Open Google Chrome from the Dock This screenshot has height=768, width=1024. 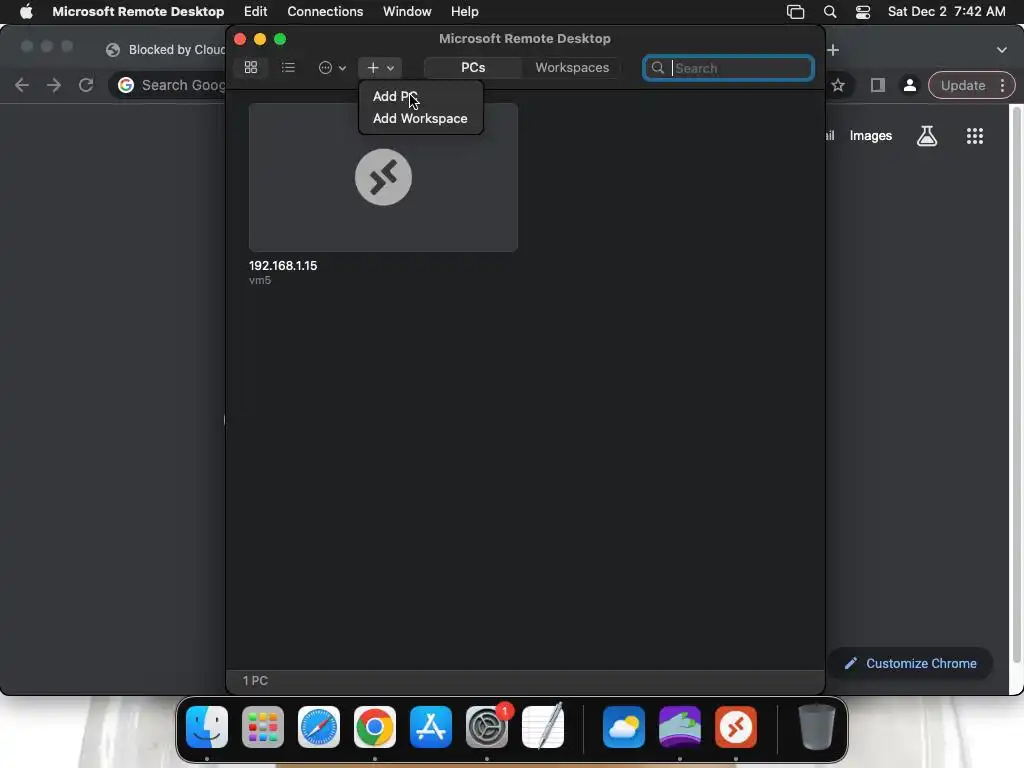click(375, 727)
